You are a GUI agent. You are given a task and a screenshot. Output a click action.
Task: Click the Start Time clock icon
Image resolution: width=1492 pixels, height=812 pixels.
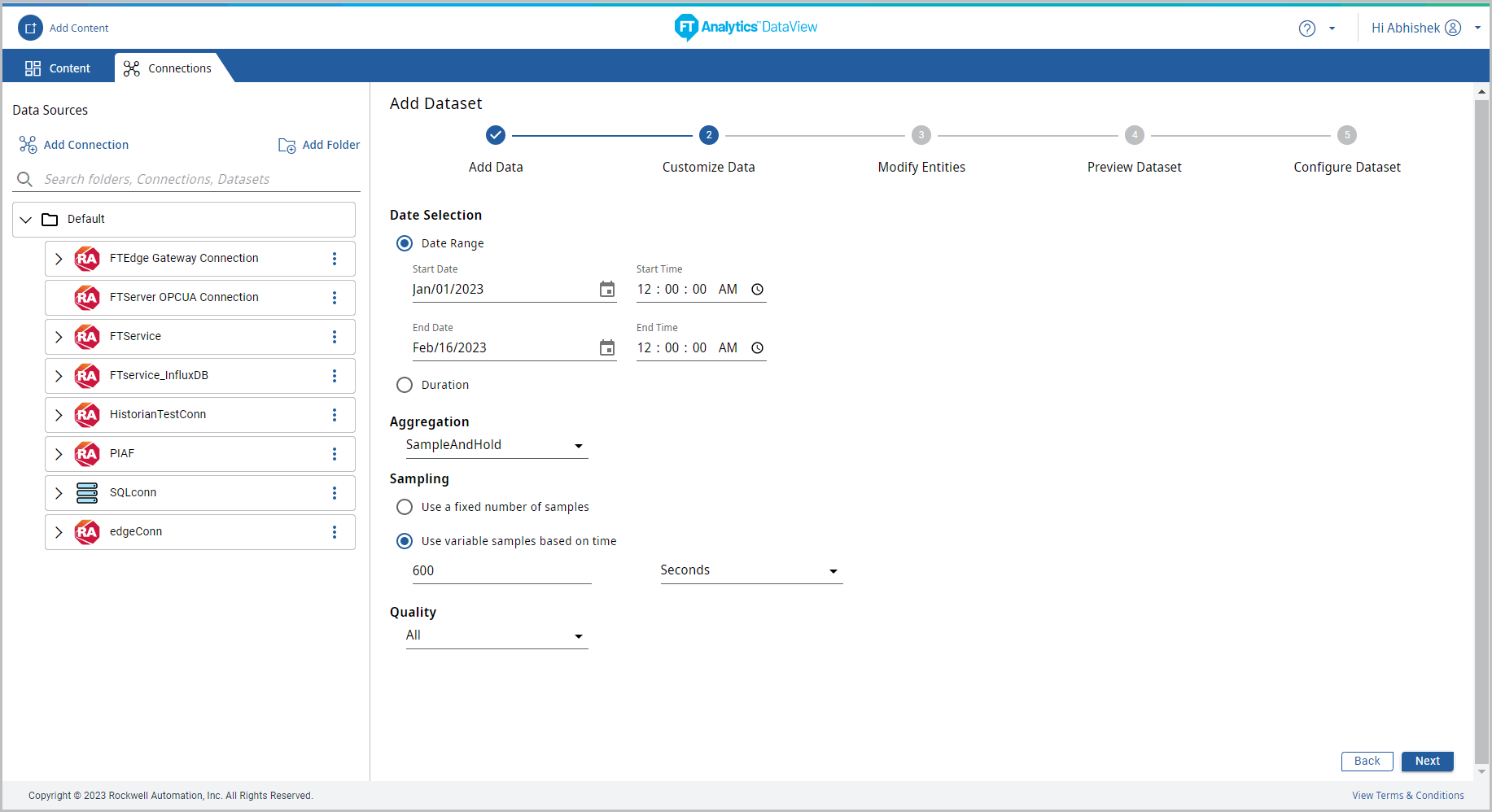757,290
